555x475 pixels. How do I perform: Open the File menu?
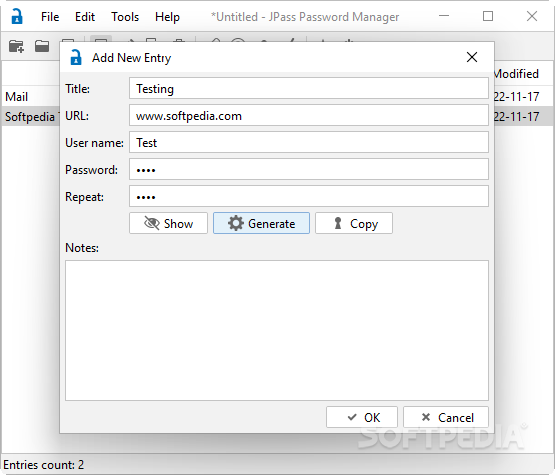click(x=50, y=17)
